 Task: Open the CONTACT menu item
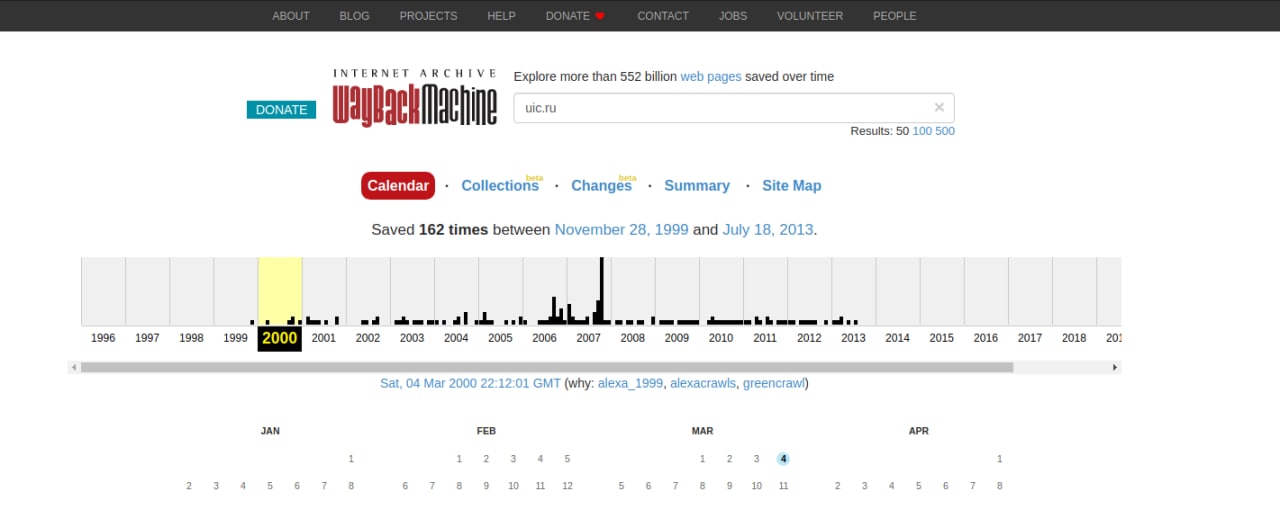(663, 16)
